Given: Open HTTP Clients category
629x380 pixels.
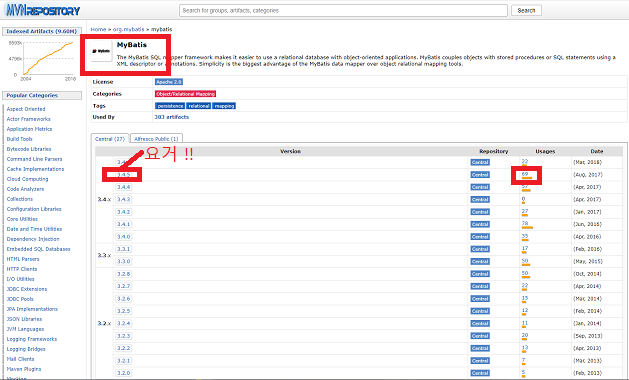Looking at the screenshot, I should [22, 269].
